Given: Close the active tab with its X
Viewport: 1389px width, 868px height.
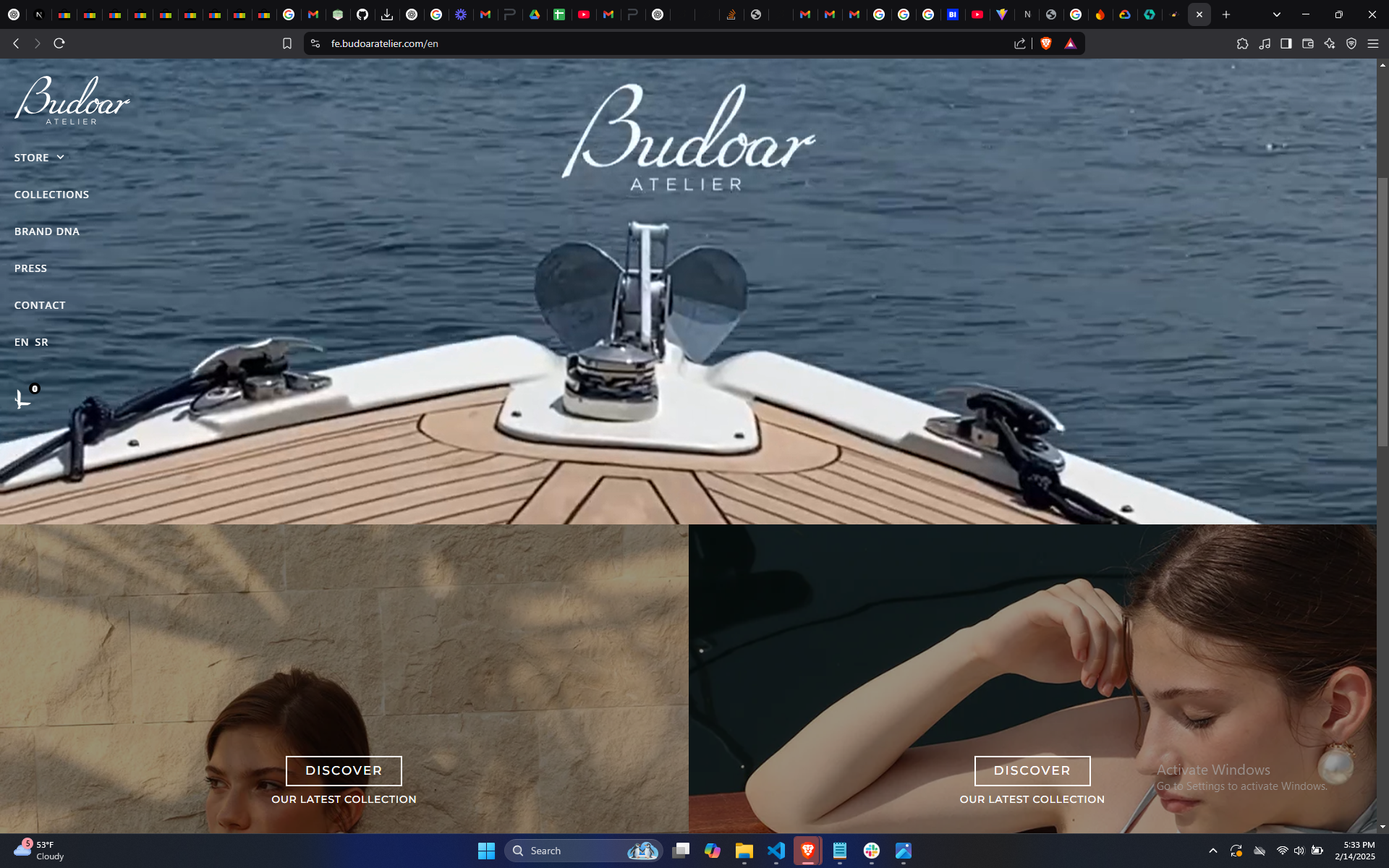Looking at the screenshot, I should 1199,14.
